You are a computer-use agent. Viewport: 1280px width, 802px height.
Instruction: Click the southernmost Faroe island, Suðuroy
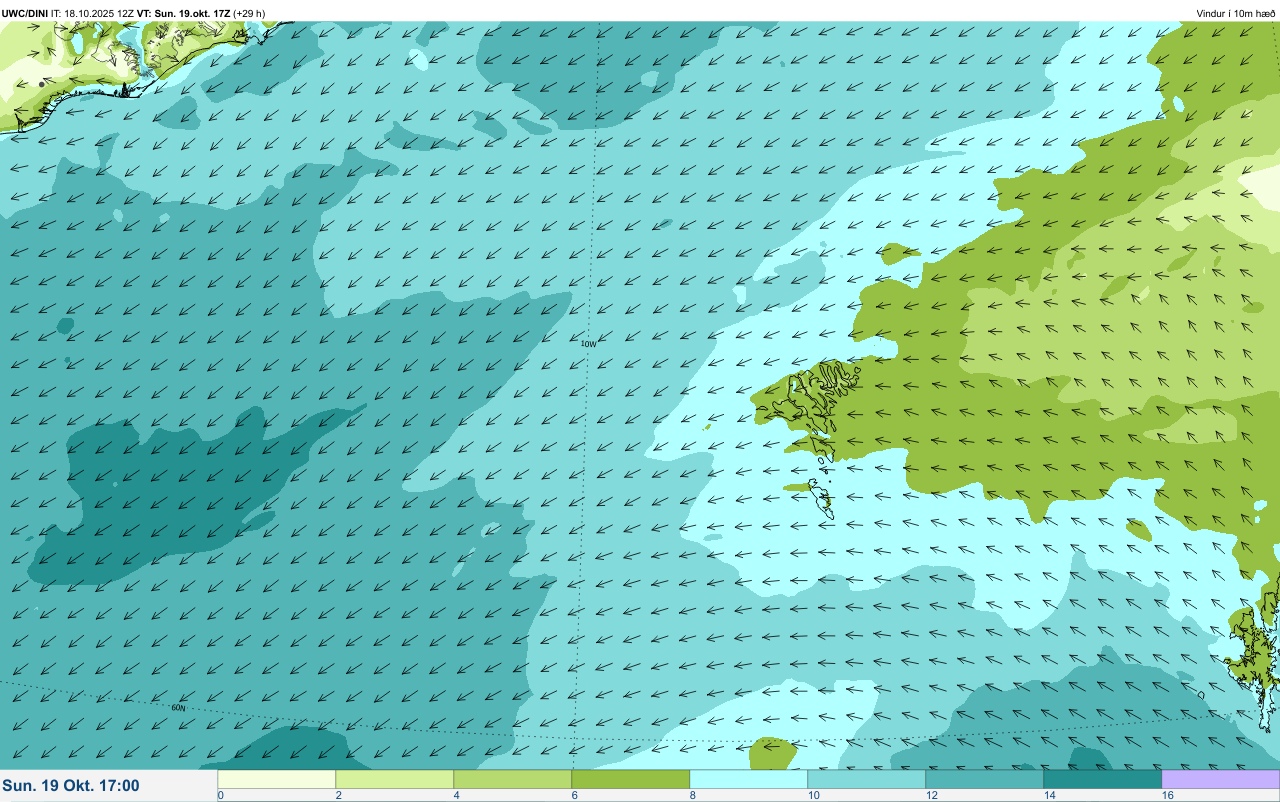coord(822,498)
